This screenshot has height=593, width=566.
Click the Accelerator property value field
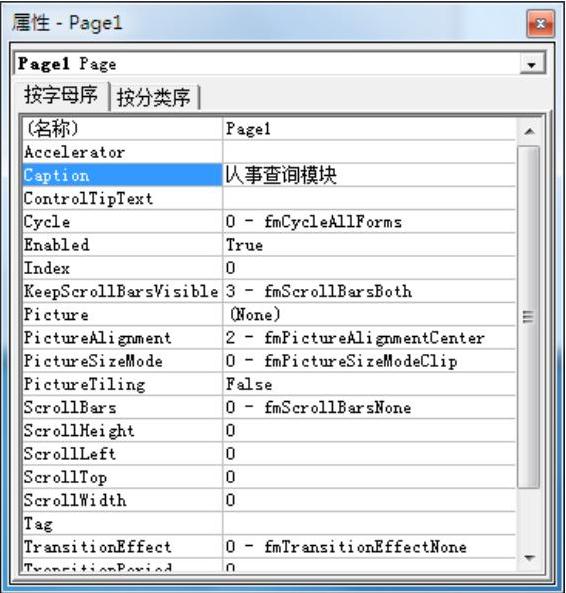369,152
